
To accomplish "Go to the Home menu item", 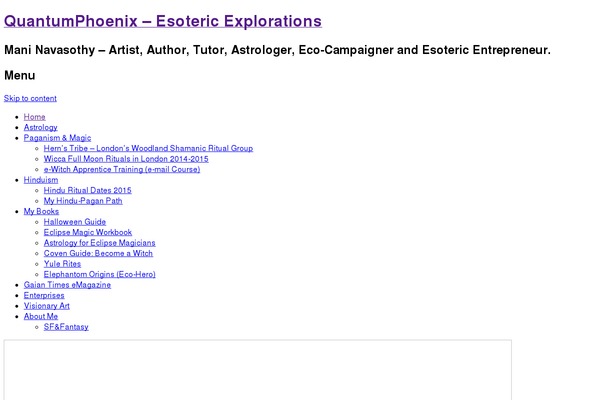I will pos(34,117).
